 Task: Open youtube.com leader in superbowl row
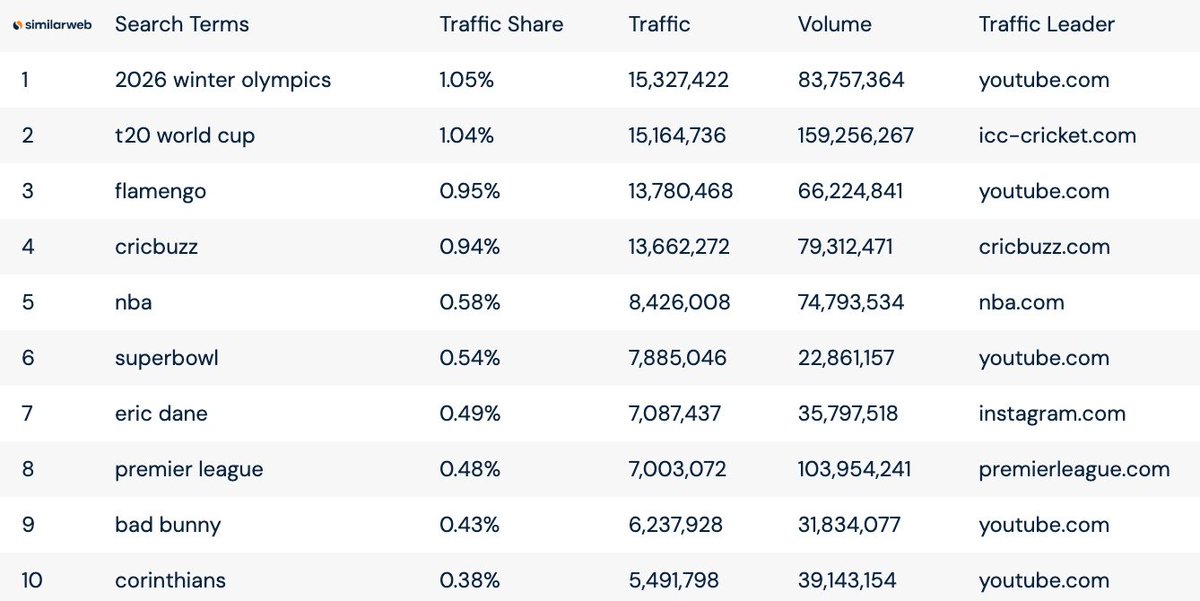click(x=1044, y=358)
